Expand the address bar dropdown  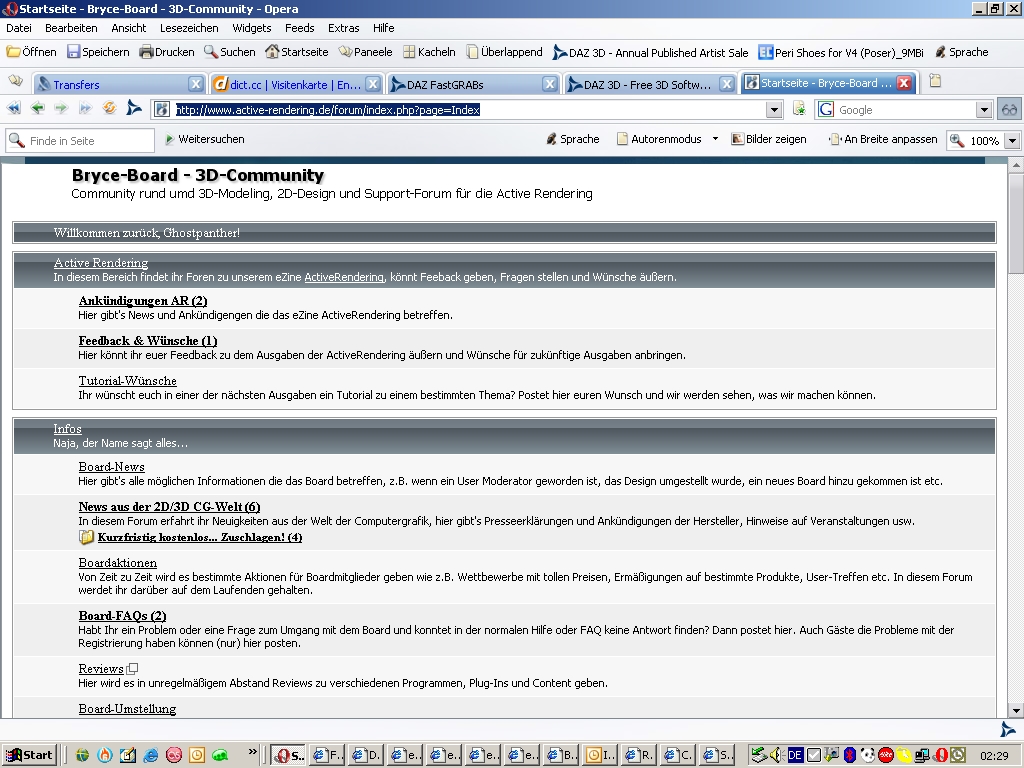tap(774, 110)
